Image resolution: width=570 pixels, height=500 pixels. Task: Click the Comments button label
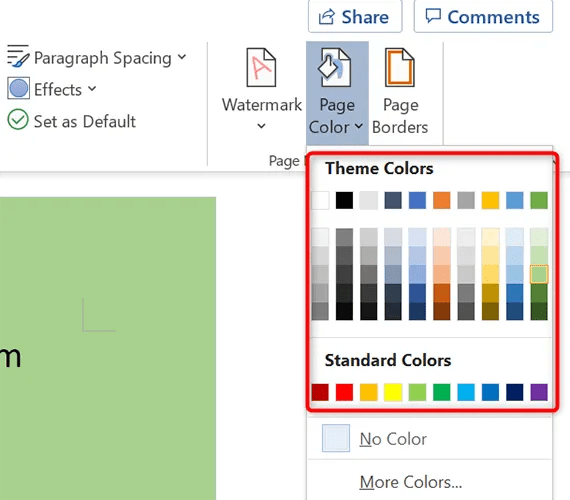(x=493, y=17)
